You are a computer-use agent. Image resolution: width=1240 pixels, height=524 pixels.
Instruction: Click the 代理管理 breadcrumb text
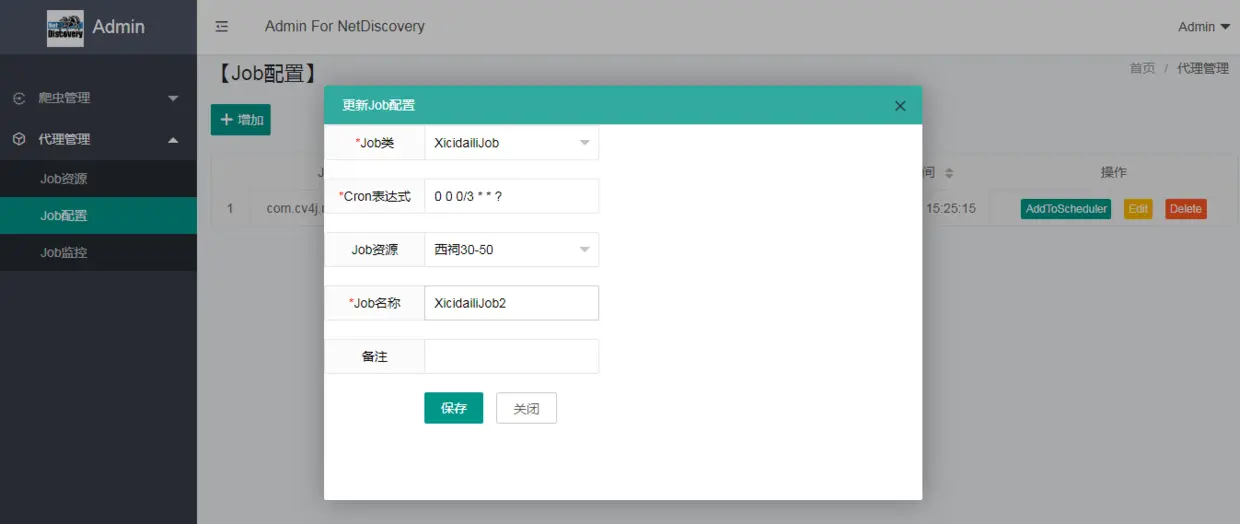tap(1203, 68)
